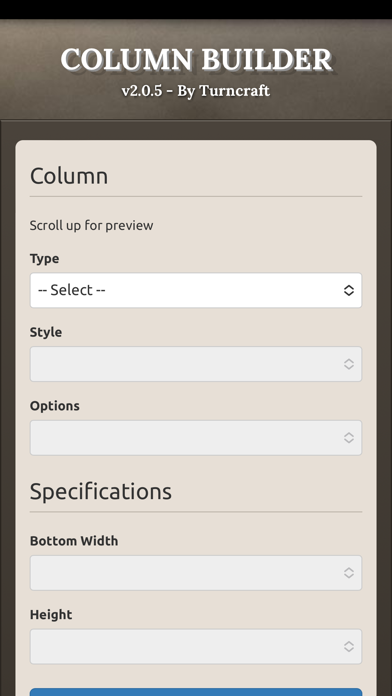Open the Height dropdown

tap(196, 646)
